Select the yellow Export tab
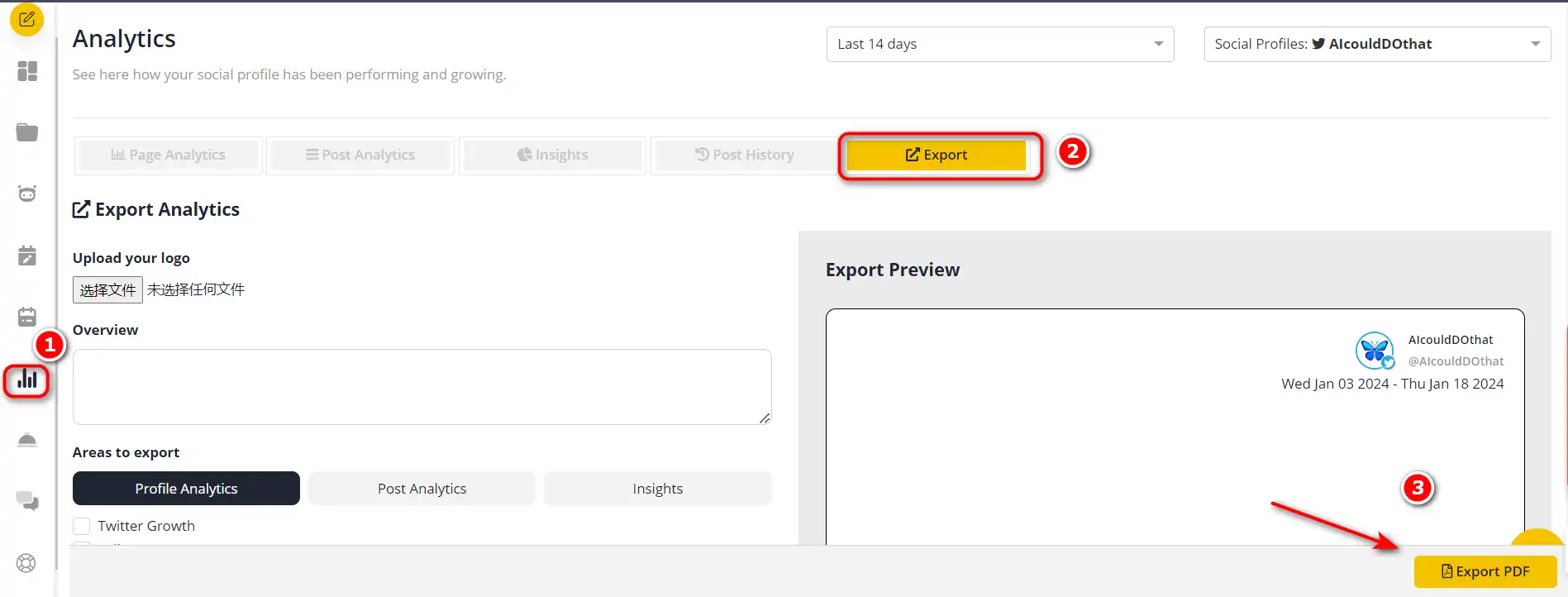Viewport: 1568px width, 597px height. pyautogui.click(x=937, y=155)
